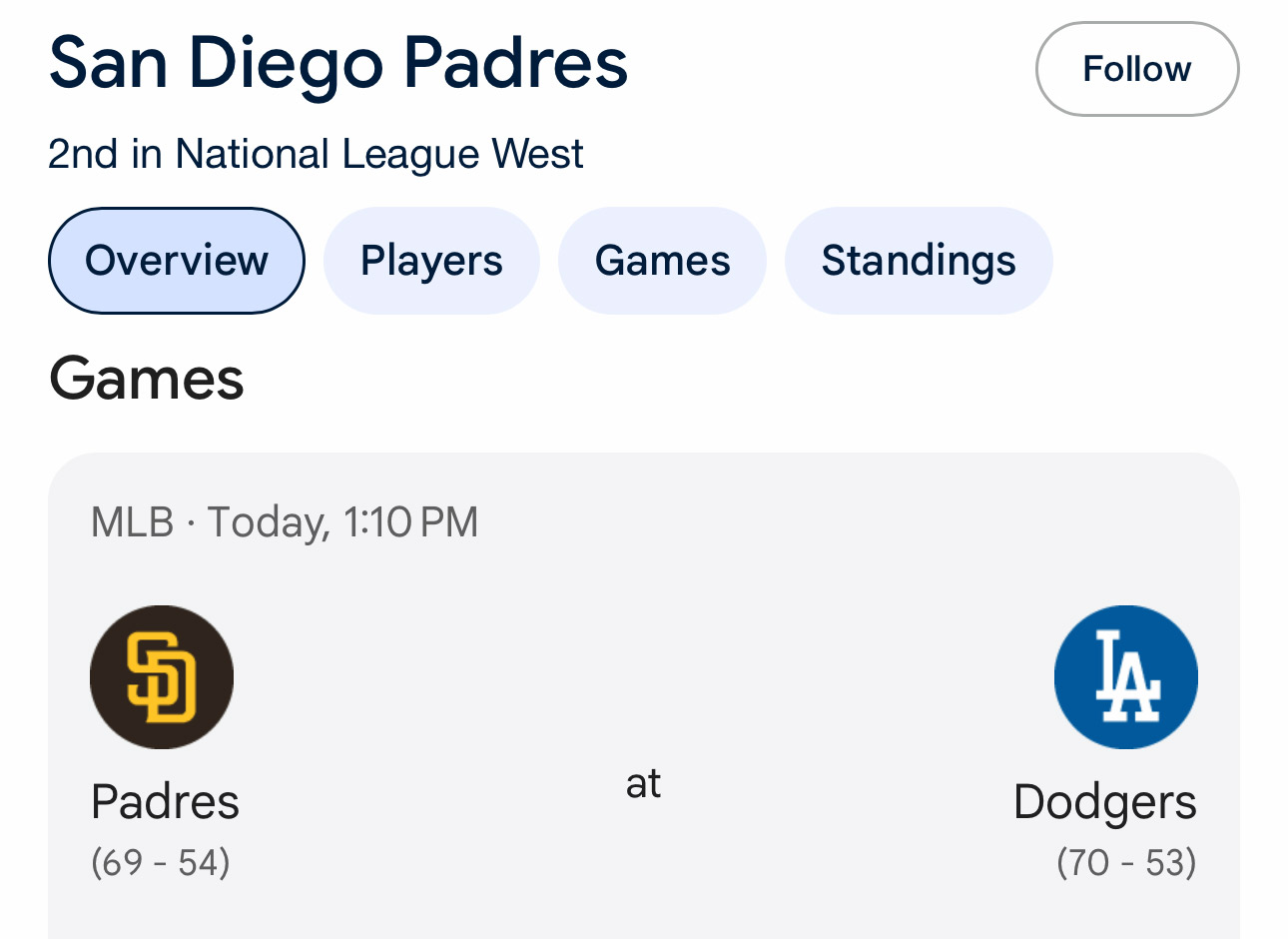
Task: Click the Dodgers record (70 - 53)
Action: [1126, 862]
